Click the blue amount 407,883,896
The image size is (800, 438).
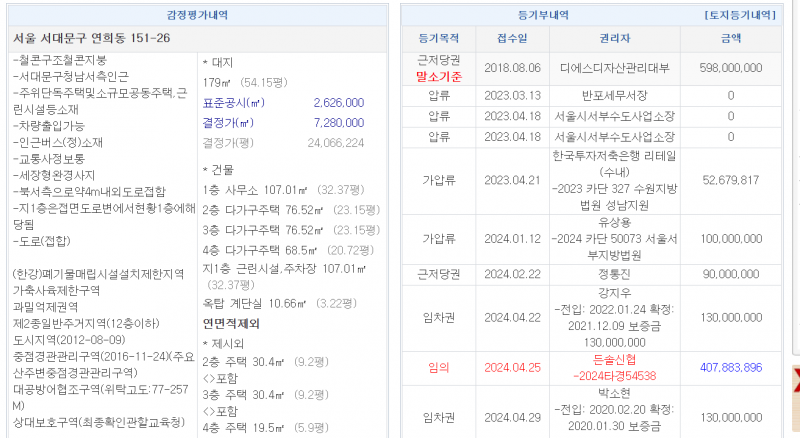pos(731,368)
